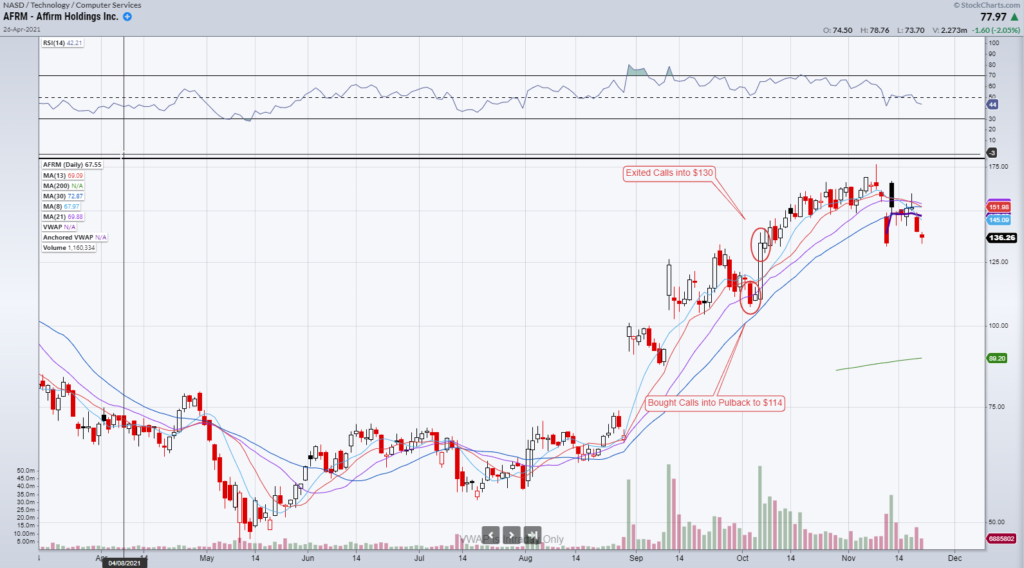Viewport: 1024px width, 568px height.
Task: Select the RSI(14) indicator legend label
Action: pyautogui.click(x=63, y=43)
